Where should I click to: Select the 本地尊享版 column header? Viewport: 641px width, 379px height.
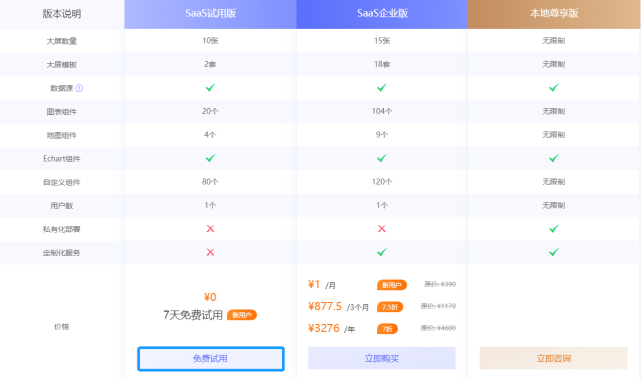[554, 14]
